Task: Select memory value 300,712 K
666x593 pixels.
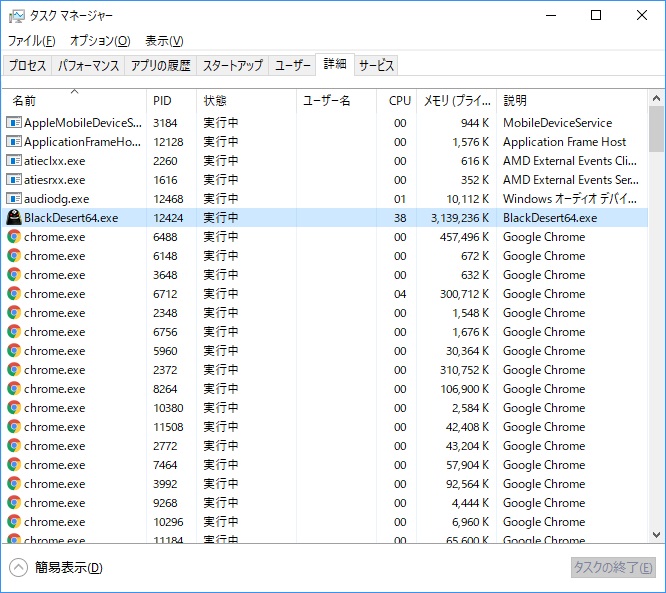Action: tap(464, 294)
